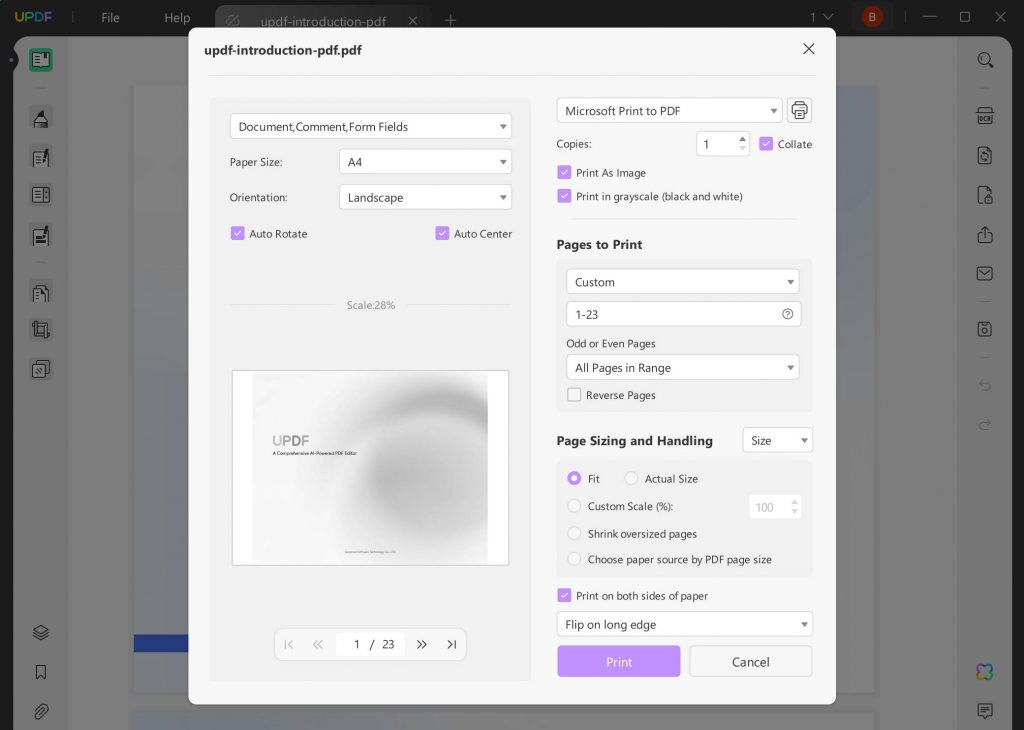This screenshot has height=730, width=1024.
Task: Uncheck the Auto Rotate checkbox
Action: tap(237, 233)
